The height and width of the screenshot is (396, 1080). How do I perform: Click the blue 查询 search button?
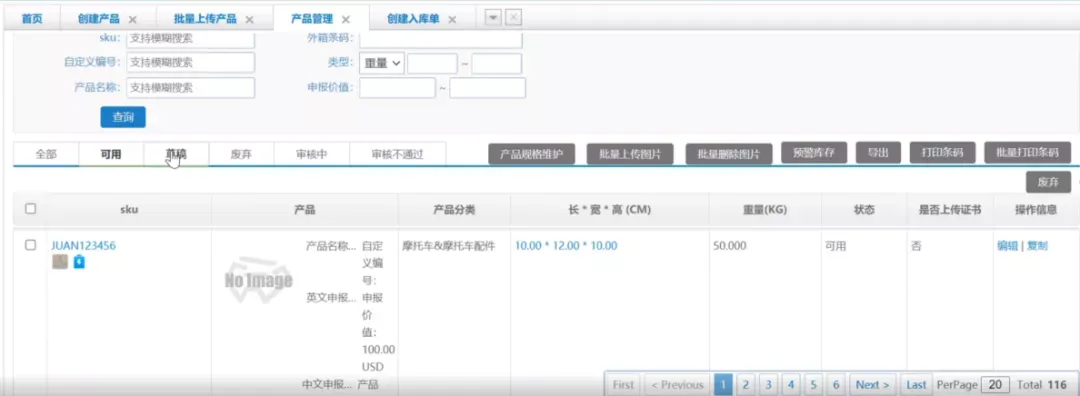pyautogui.click(x=123, y=117)
